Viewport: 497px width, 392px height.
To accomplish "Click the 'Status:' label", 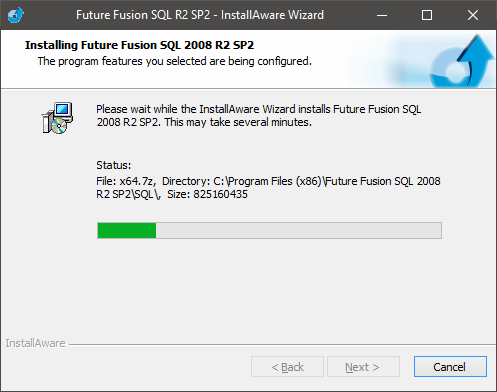I will [114, 165].
